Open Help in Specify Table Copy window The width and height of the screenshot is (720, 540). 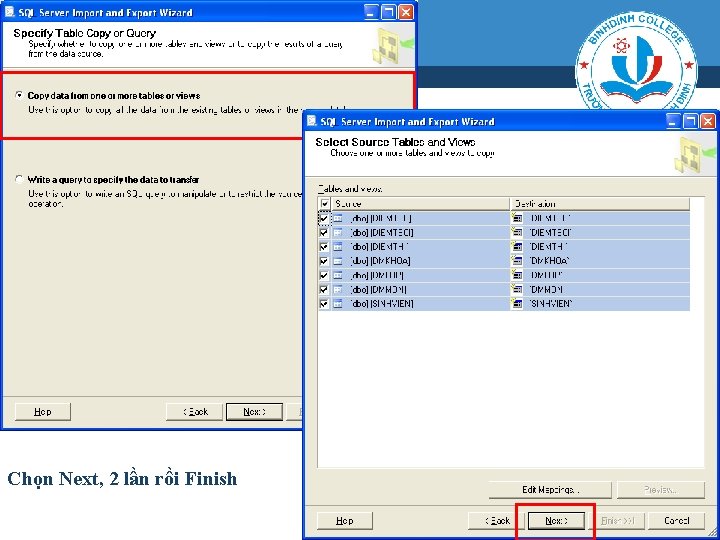pos(42,412)
